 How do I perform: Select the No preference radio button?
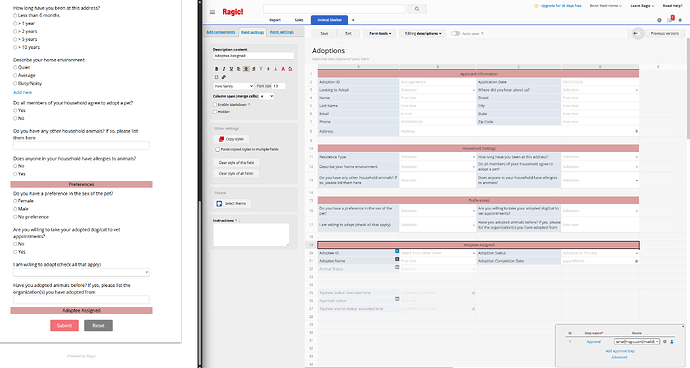(15, 217)
